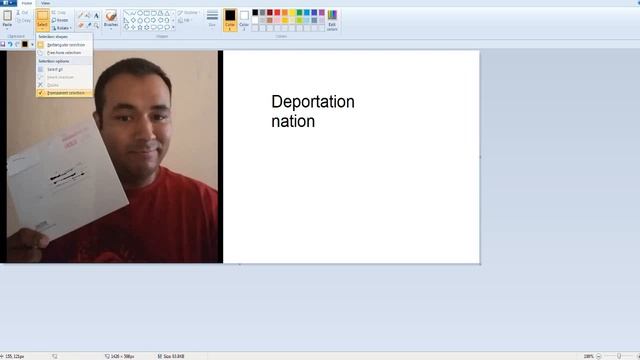The image size is (640, 360).
Task: Click the Paste clipboard icon
Action: click(x=7, y=16)
